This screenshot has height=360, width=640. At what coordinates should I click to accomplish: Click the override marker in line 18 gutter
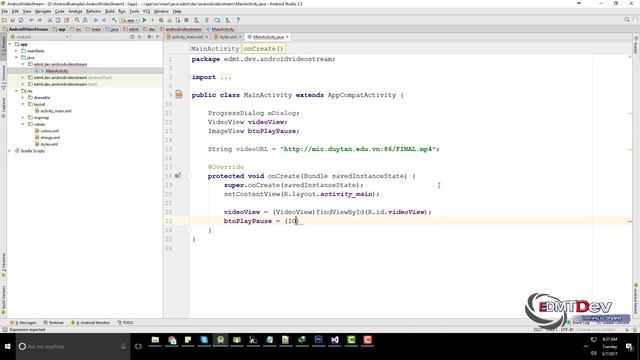(178, 176)
